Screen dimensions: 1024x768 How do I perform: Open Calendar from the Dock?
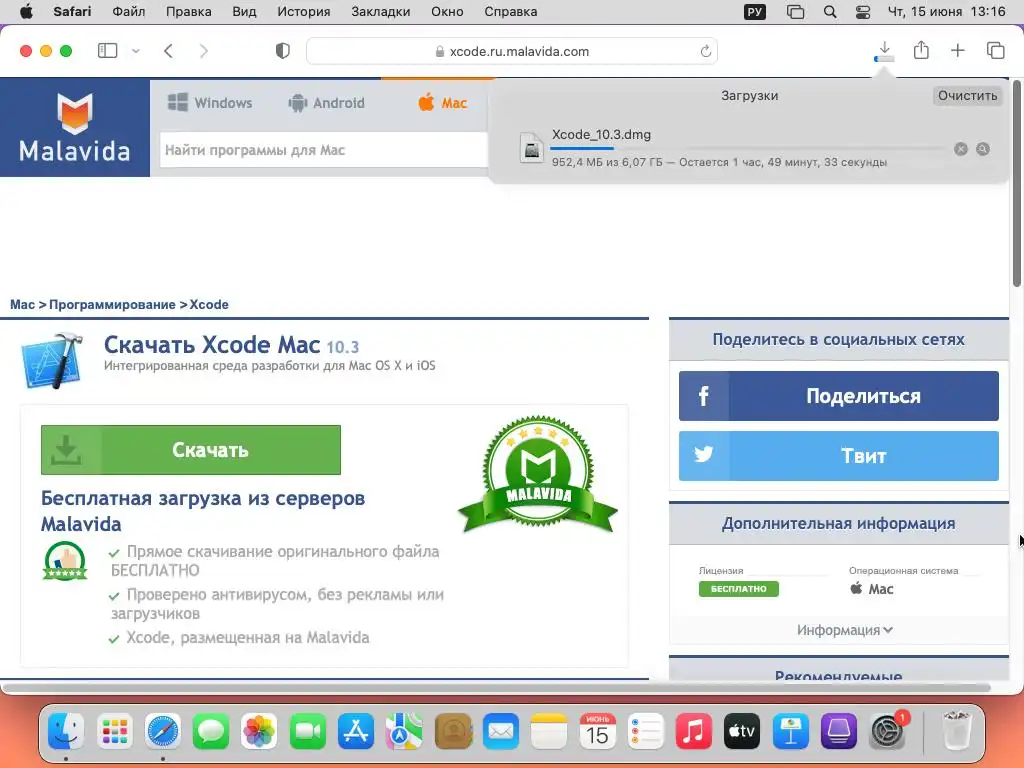click(598, 731)
